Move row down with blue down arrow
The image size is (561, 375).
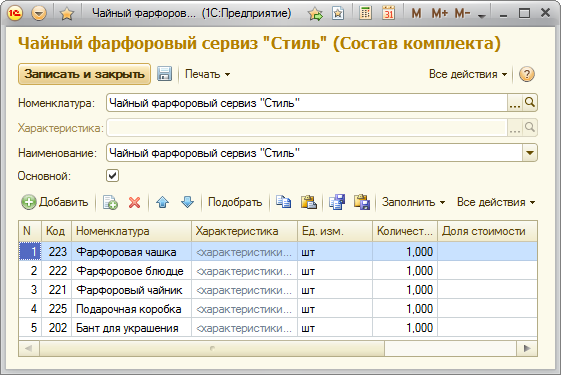tap(187, 202)
